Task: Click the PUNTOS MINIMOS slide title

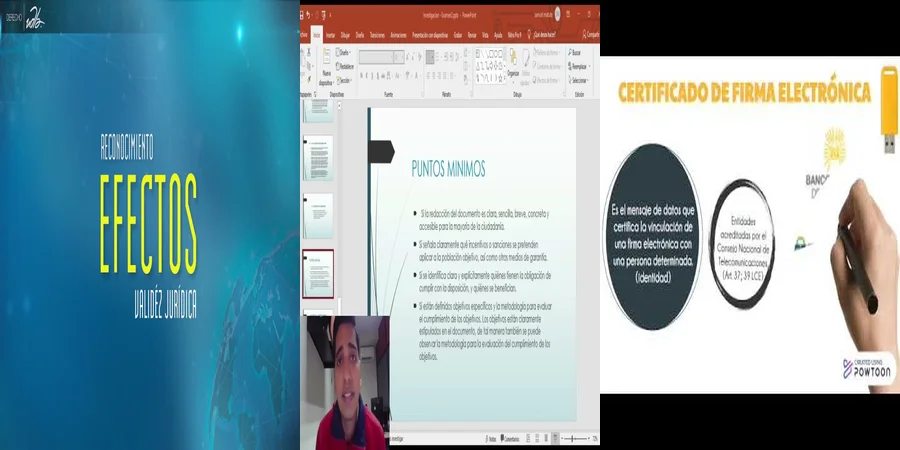Action: click(x=448, y=169)
